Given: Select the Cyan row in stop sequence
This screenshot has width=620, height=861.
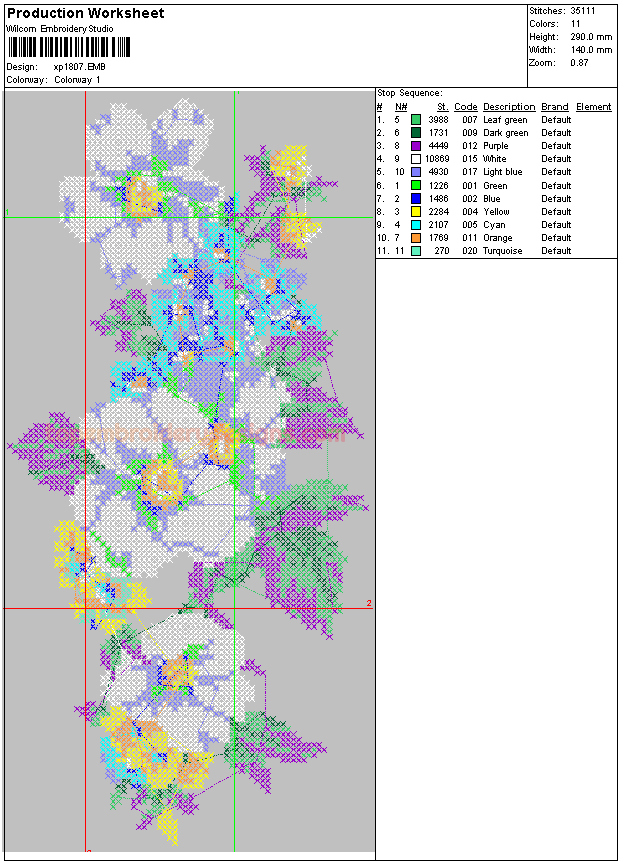Looking at the screenshot, I should (494, 225).
